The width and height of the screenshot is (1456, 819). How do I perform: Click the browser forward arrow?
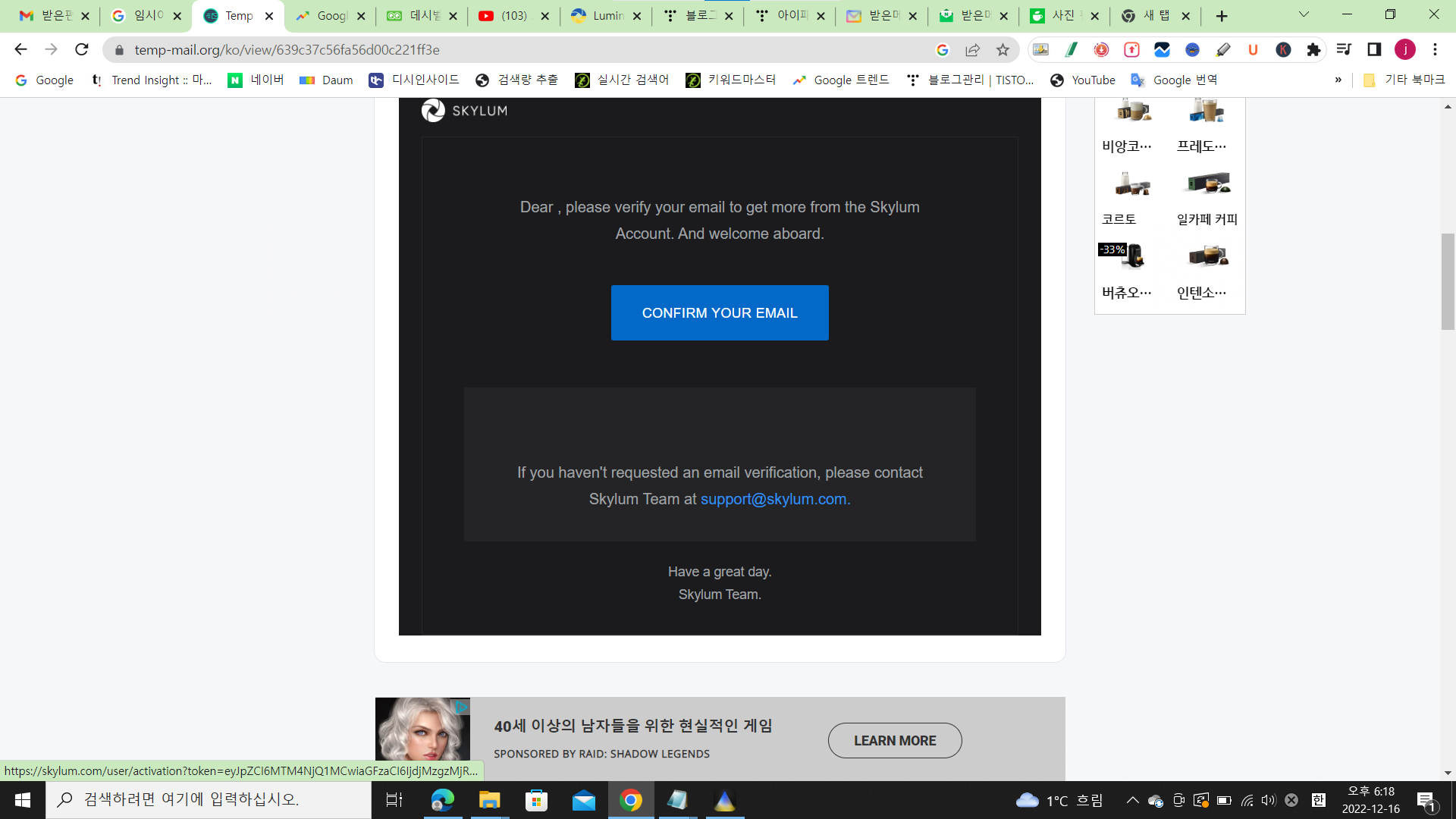(51, 49)
